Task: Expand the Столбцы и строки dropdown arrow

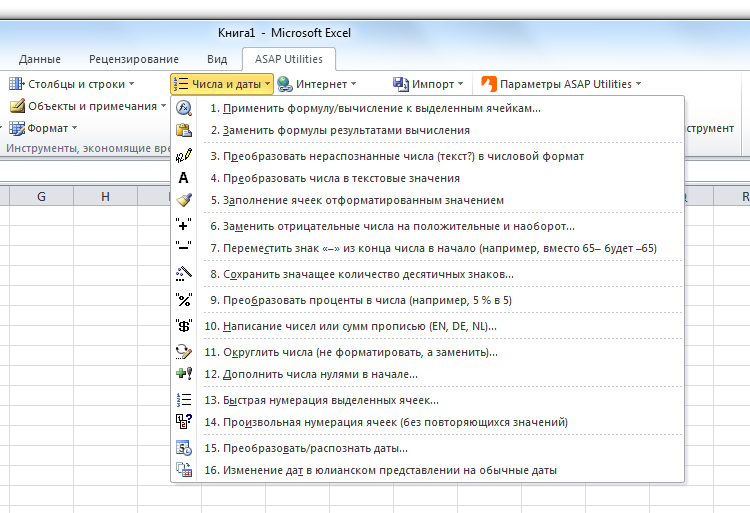Action: coord(132,84)
